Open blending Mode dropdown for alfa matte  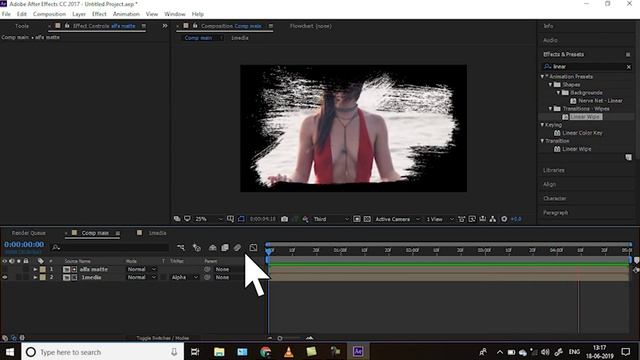point(141,269)
